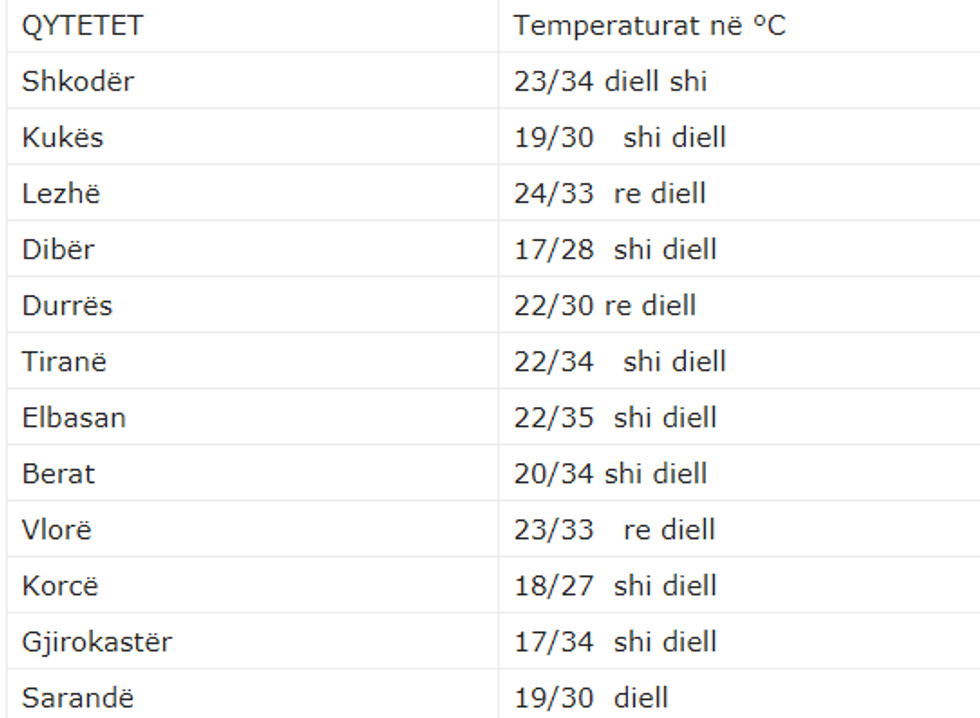Select Korcë in the city column
This screenshot has height=718, width=980.
click(x=60, y=585)
